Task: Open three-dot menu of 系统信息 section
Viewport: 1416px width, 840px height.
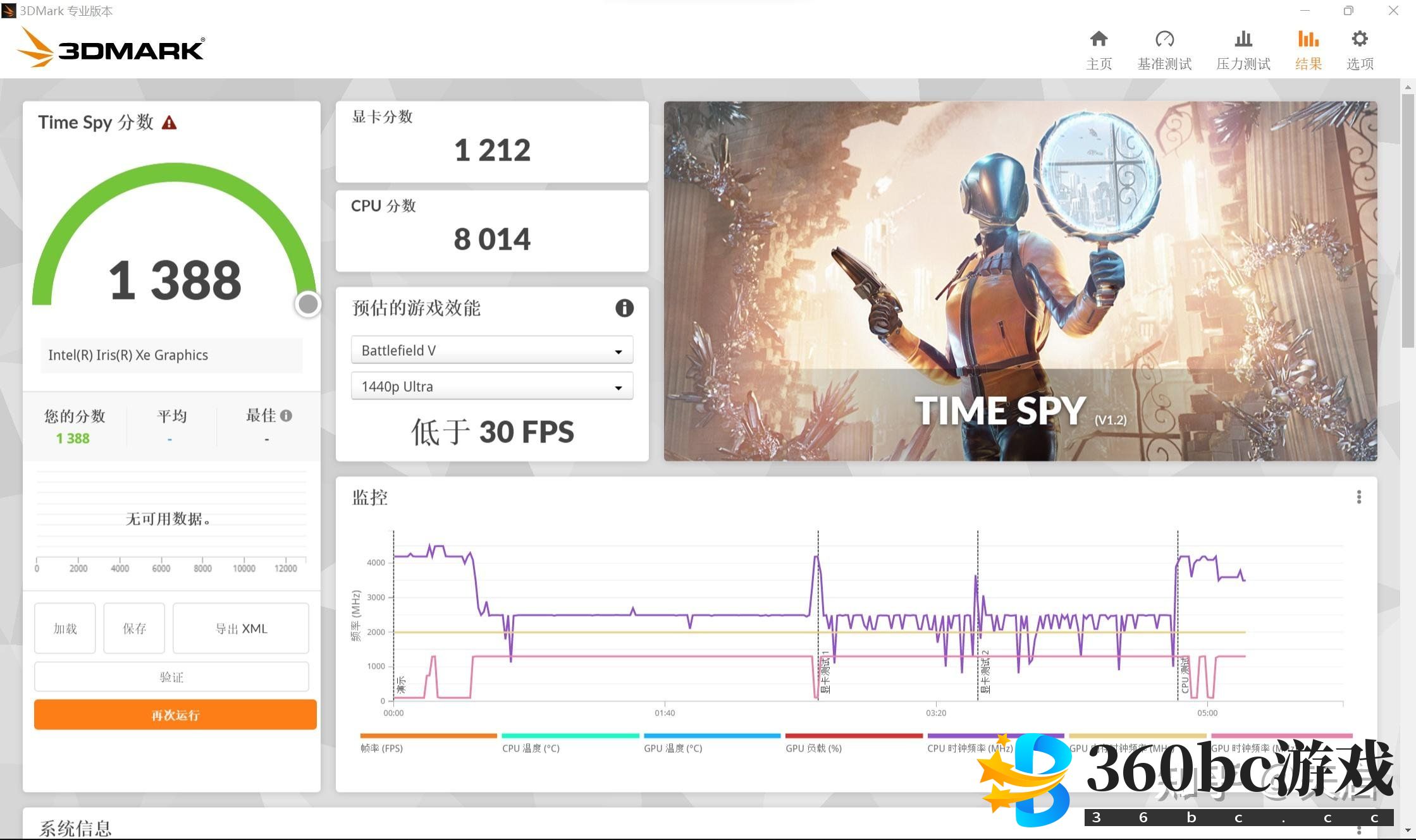Action: coord(1358,829)
